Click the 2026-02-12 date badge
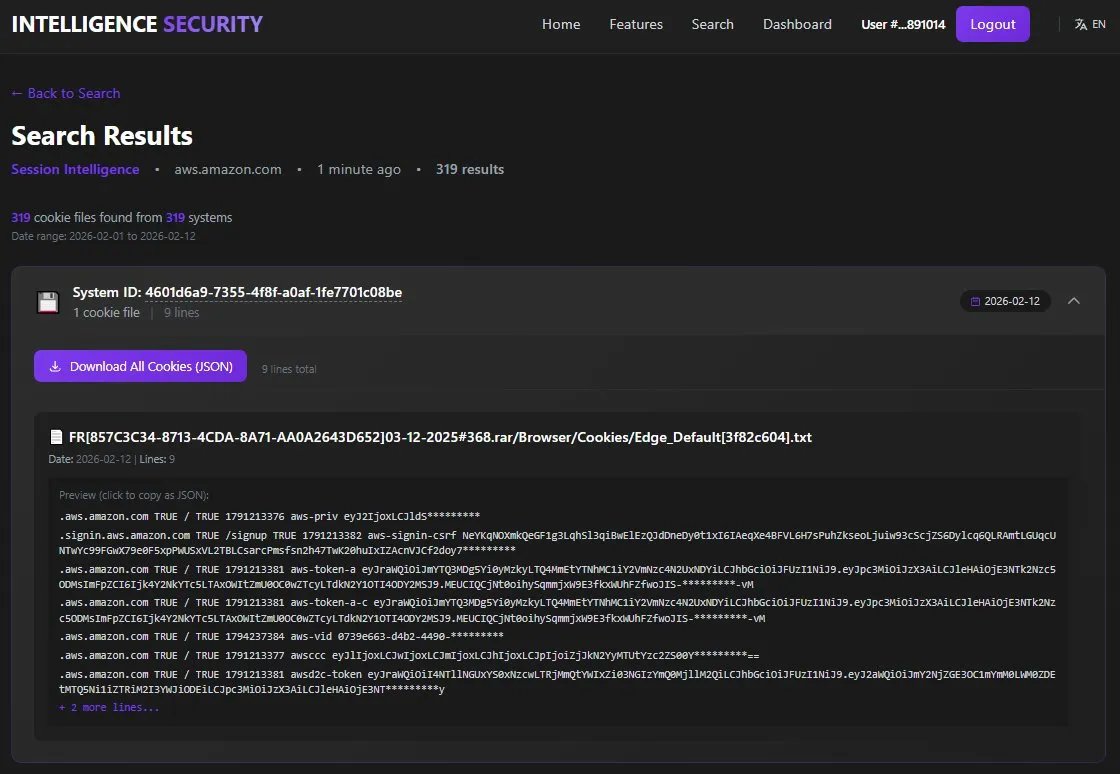Image resolution: width=1120 pixels, height=774 pixels. (1006, 301)
